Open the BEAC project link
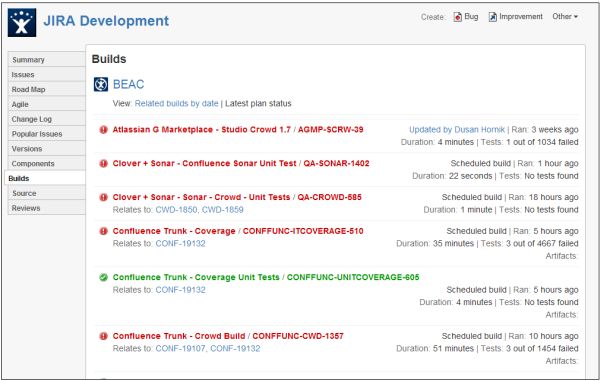 129,84
